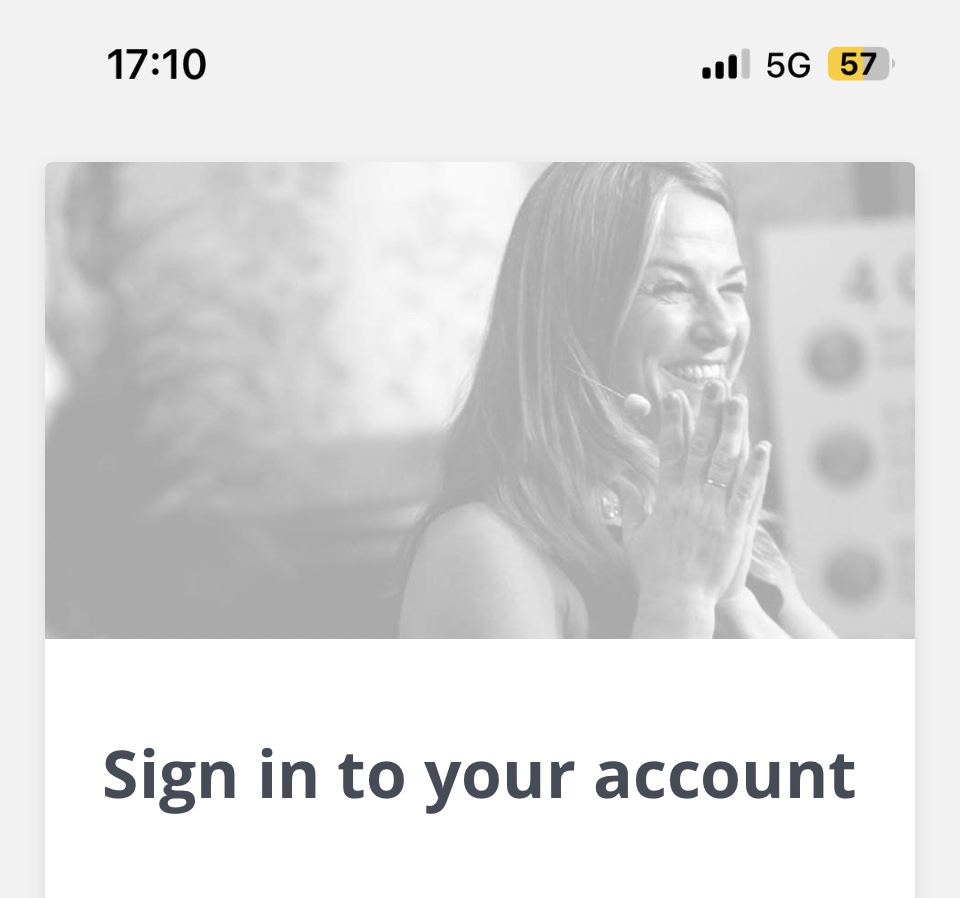Tap the 5G network indicator
The image size is (960, 898).
[x=788, y=65]
